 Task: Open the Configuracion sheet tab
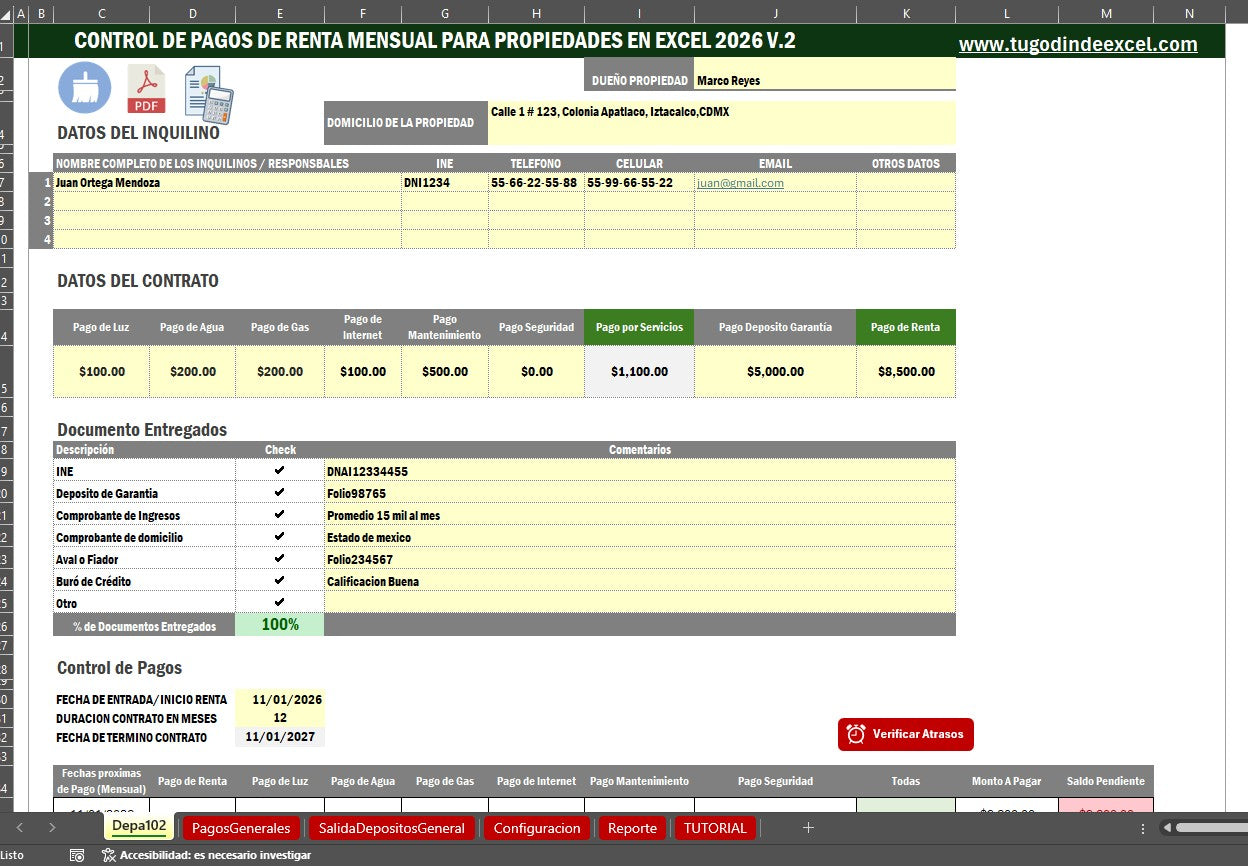click(x=536, y=828)
